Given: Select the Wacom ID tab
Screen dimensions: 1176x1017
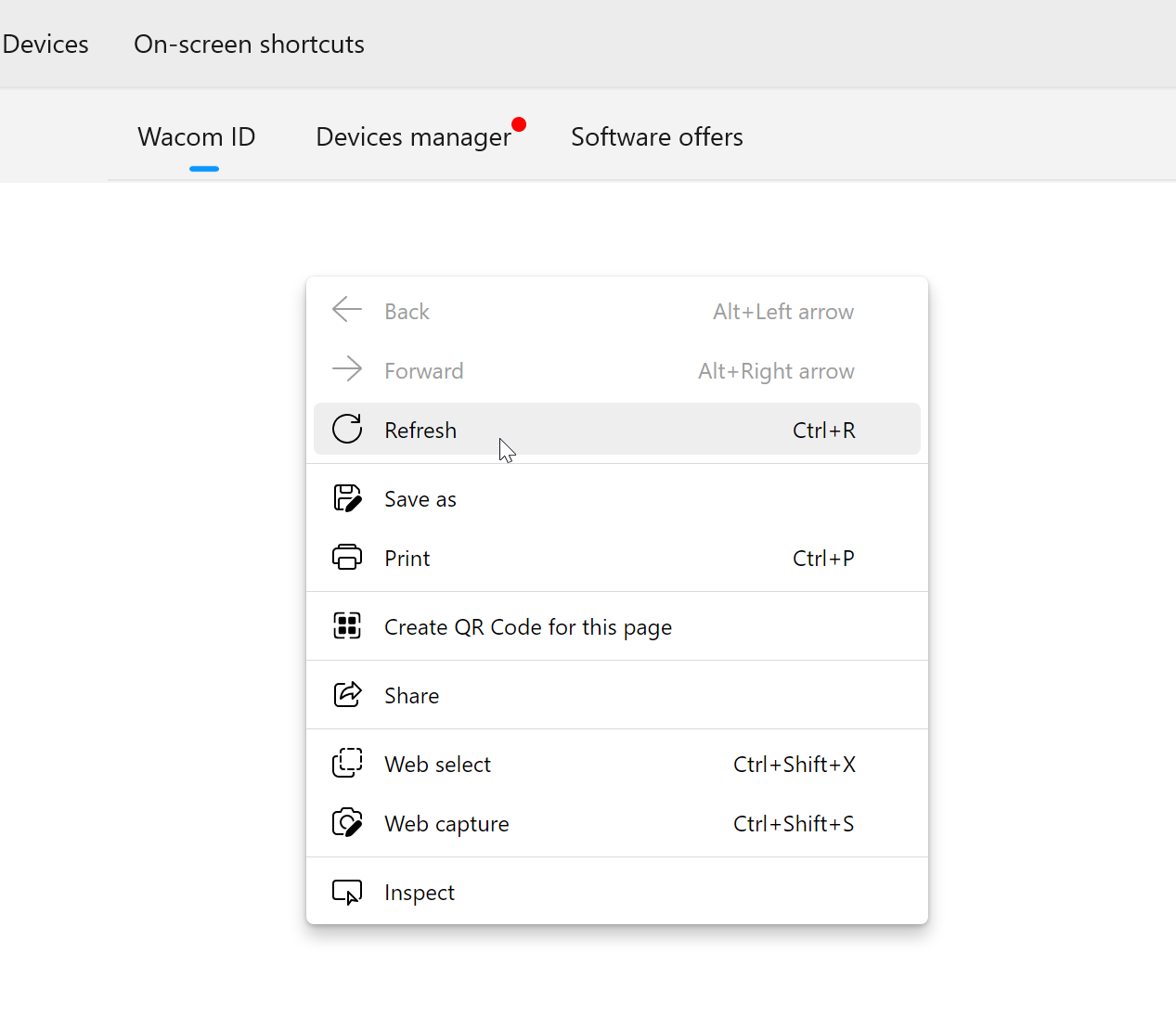Looking at the screenshot, I should tap(197, 137).
